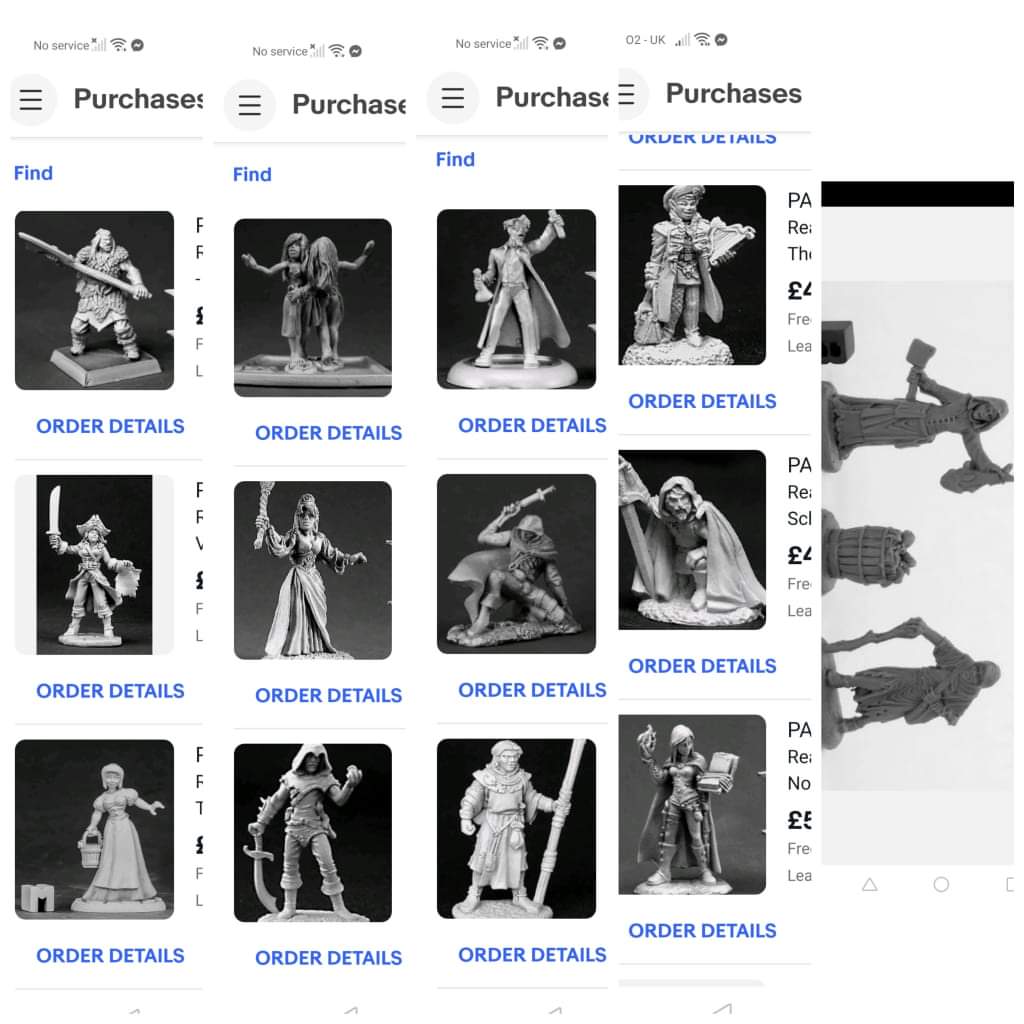
Task: Click Find link in first screen
Action: [x=33, y=173]
